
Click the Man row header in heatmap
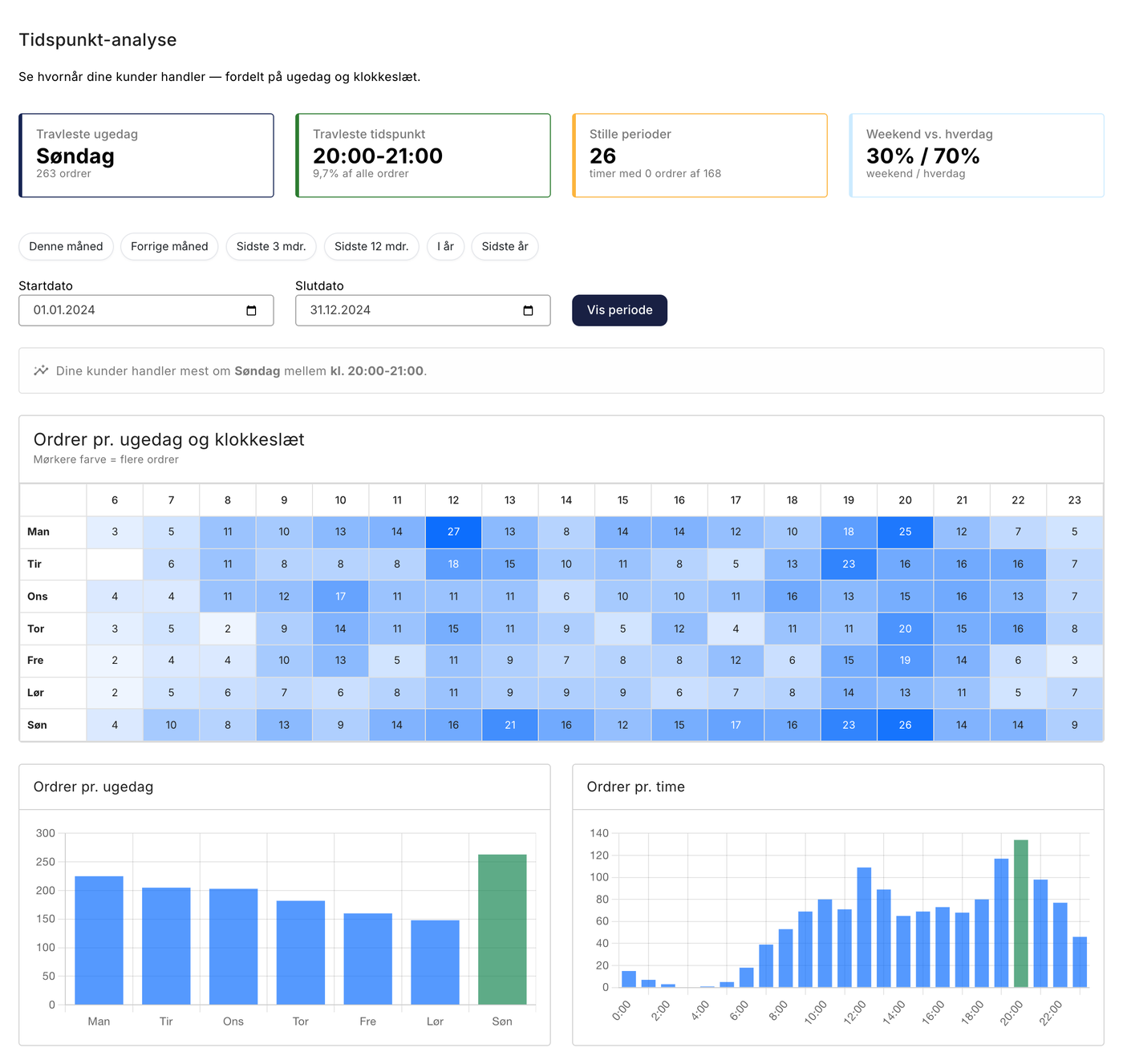pyautogui.click(x=53, y=532)
